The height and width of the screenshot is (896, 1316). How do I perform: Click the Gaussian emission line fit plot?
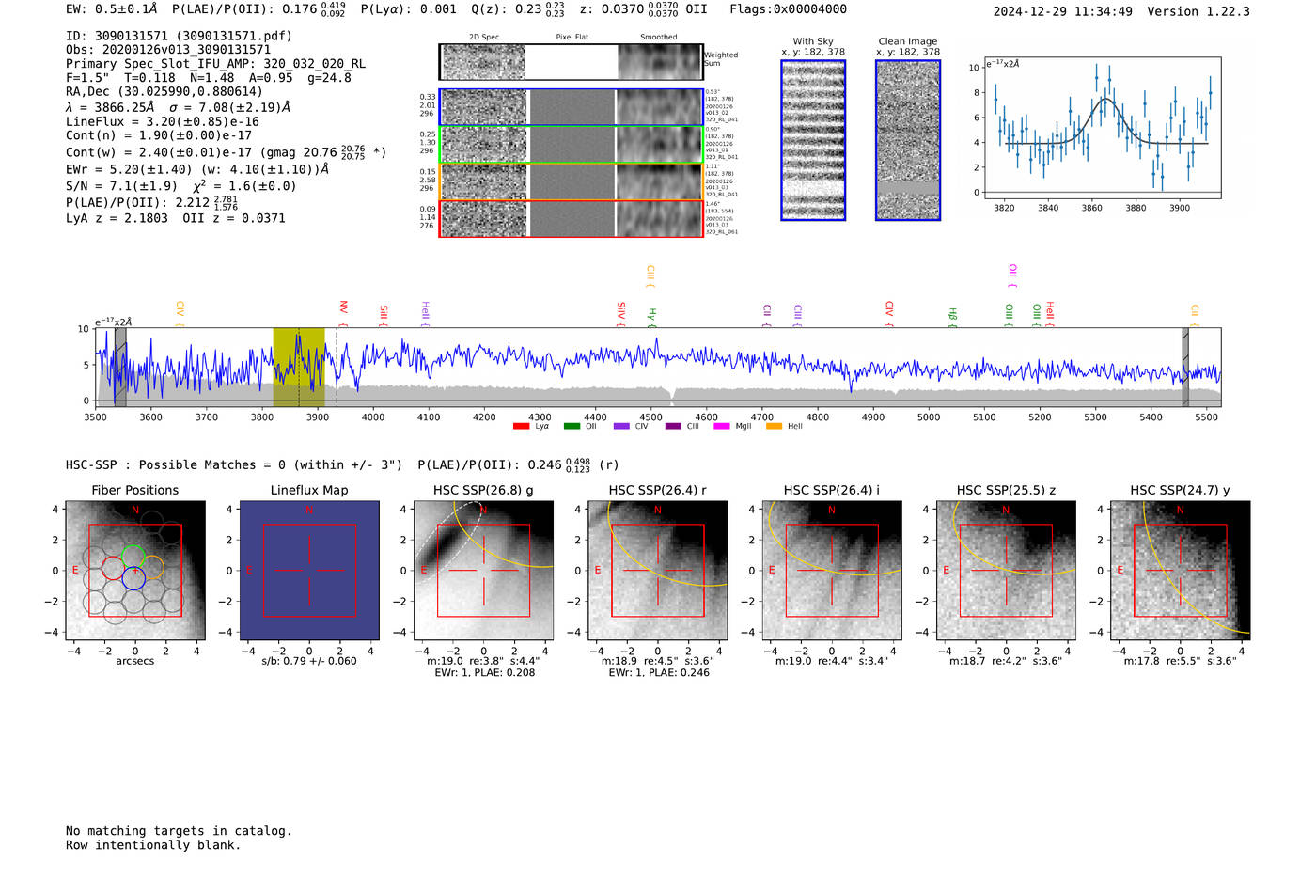pos(1102,127)
